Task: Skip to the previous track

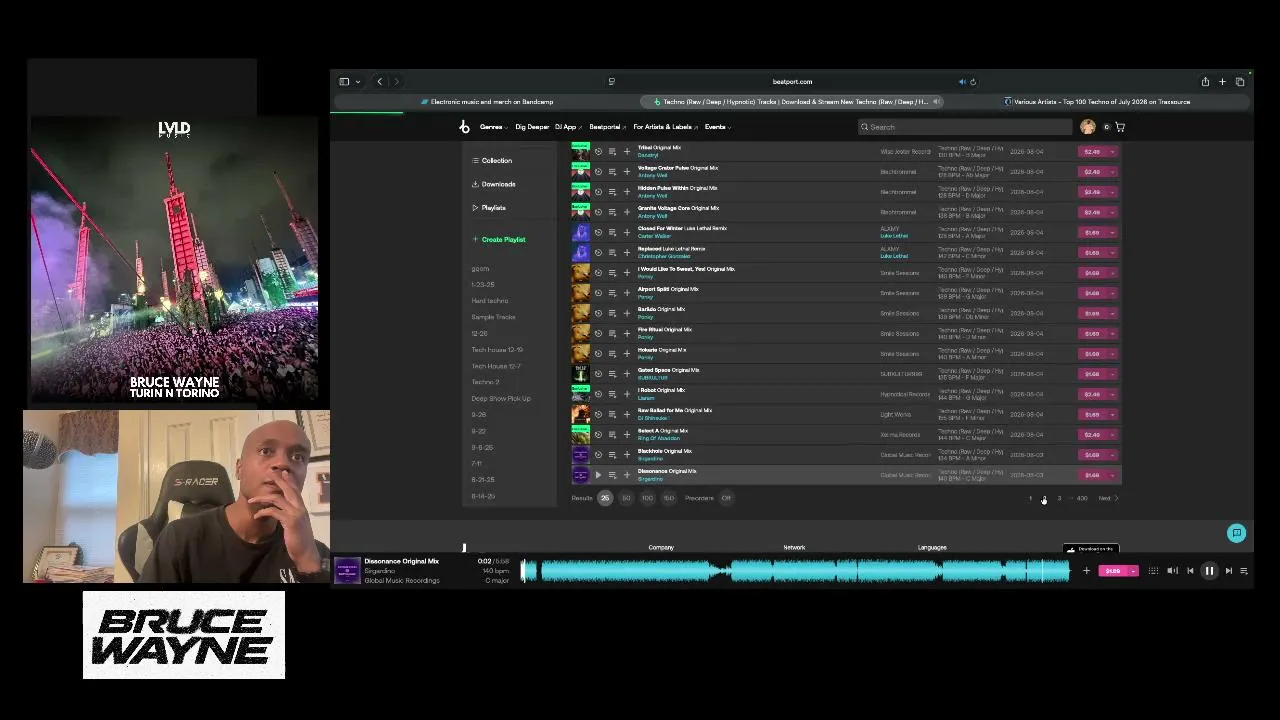Action: 1190,571
